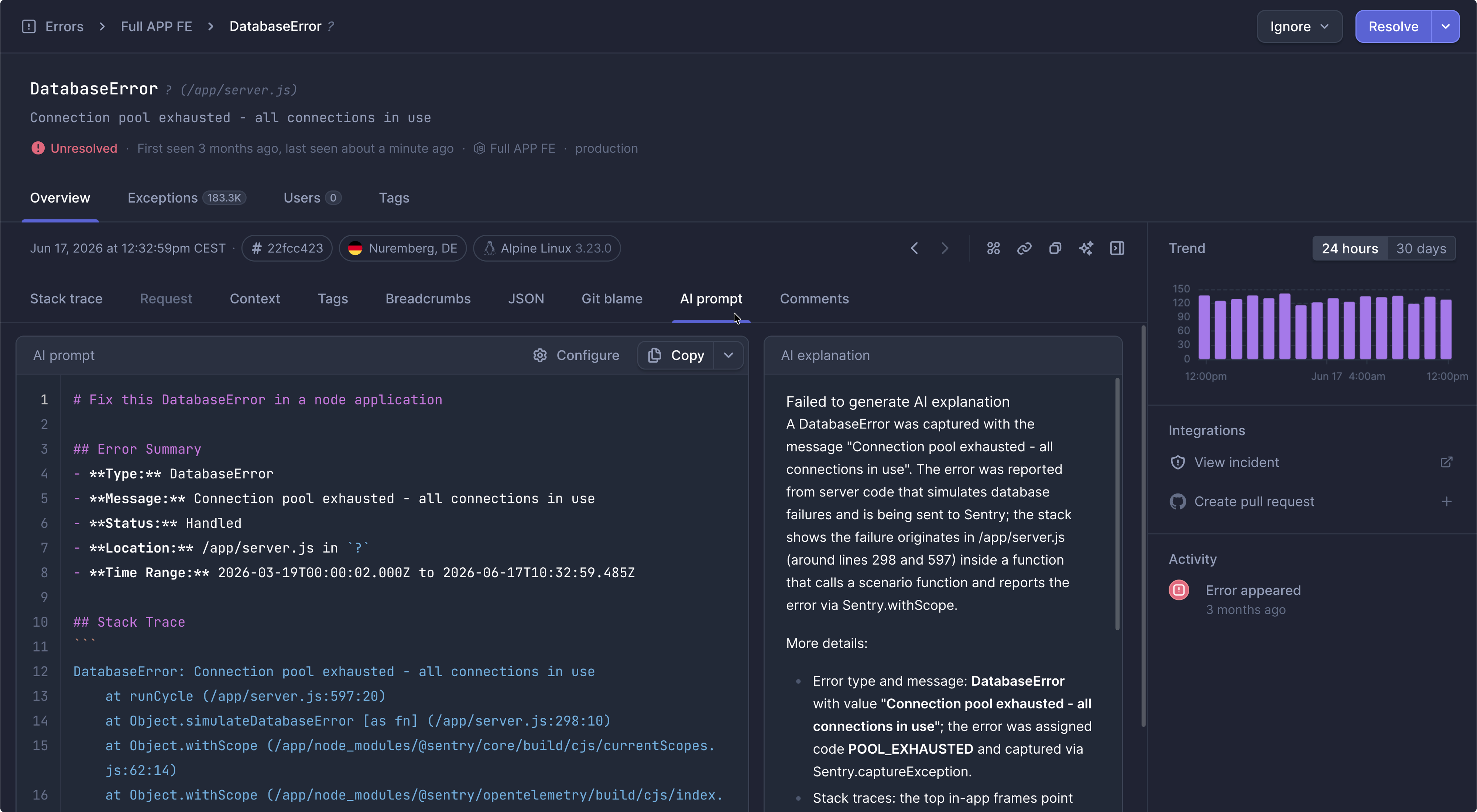Click the '## Error Summary' line
This screenshot has width=1477, height=812.
click(137, 449)
